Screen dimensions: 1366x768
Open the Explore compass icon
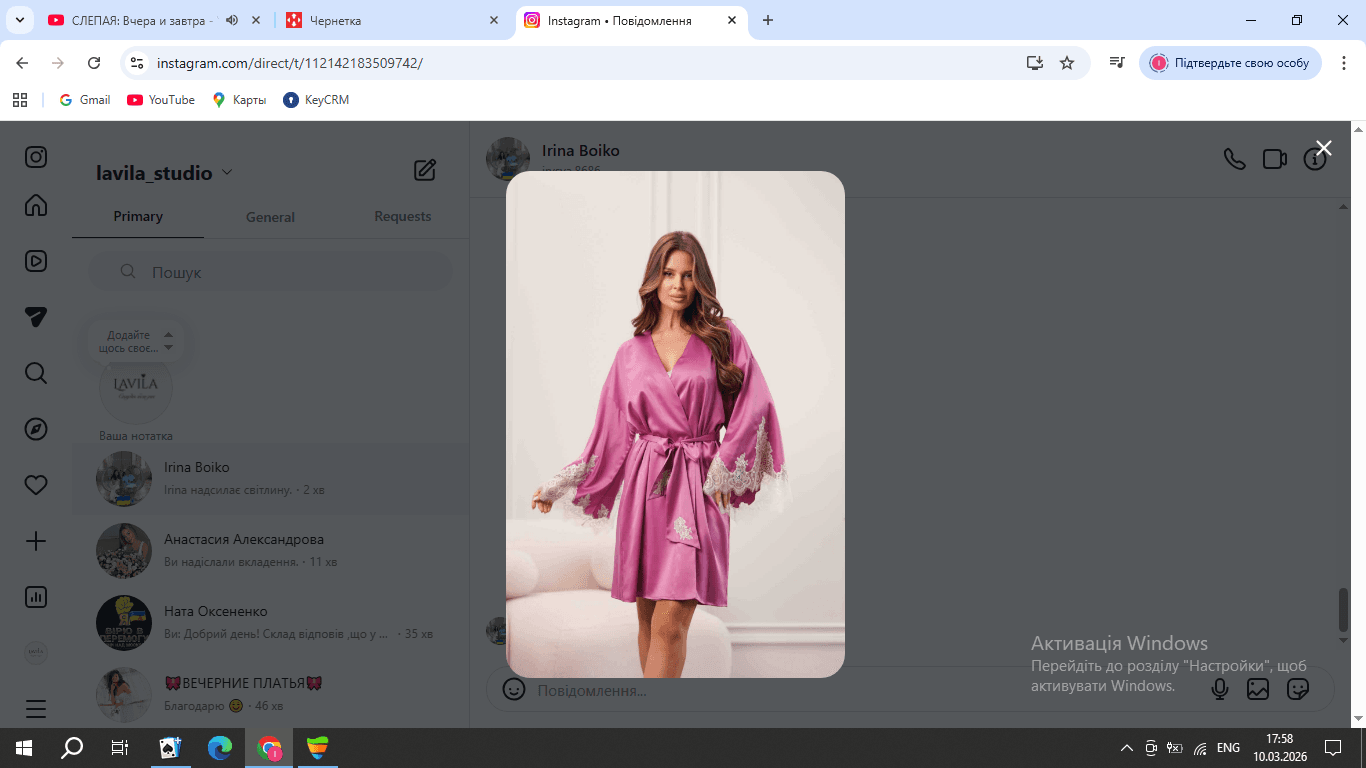(36, 429)
